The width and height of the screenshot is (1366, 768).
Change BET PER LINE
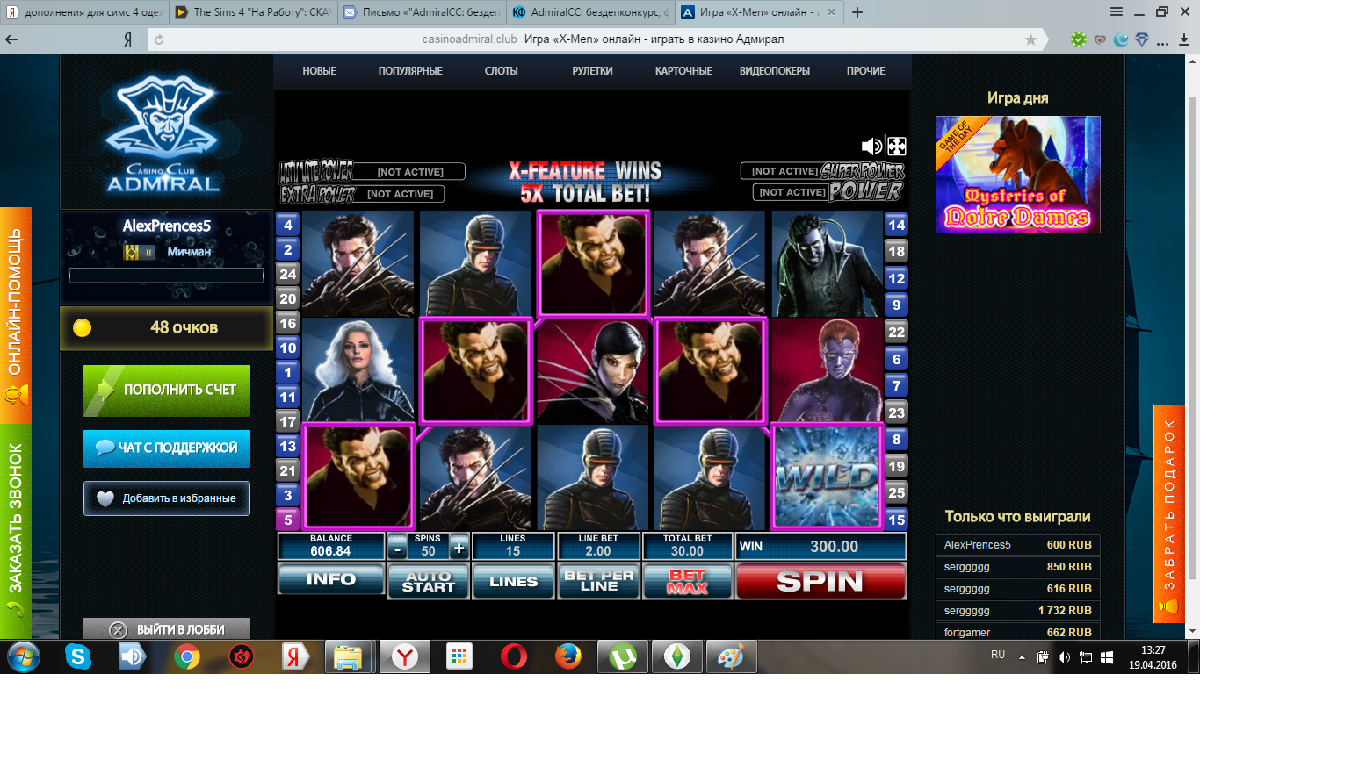click(599, 581)
